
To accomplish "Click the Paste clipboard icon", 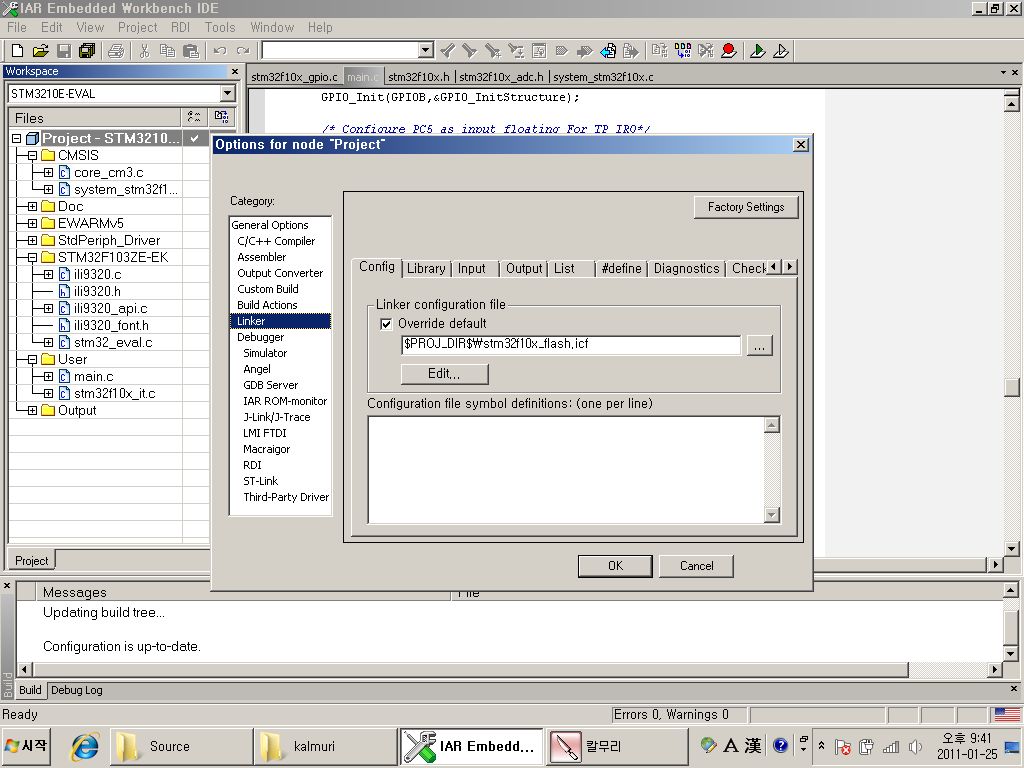I will (191, 50).
